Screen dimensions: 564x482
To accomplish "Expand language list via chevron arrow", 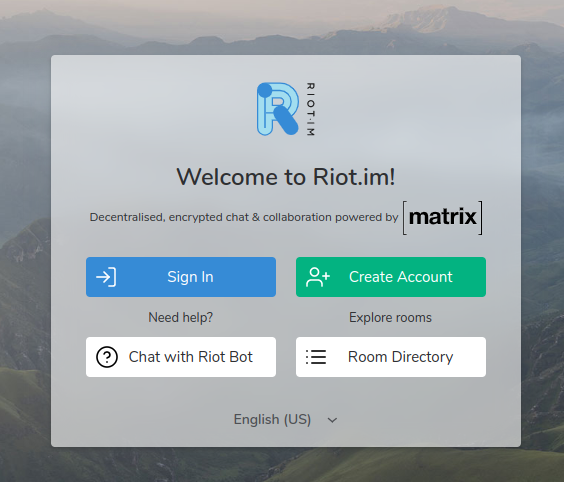I will pyautogui.click(x=332, y=420).
